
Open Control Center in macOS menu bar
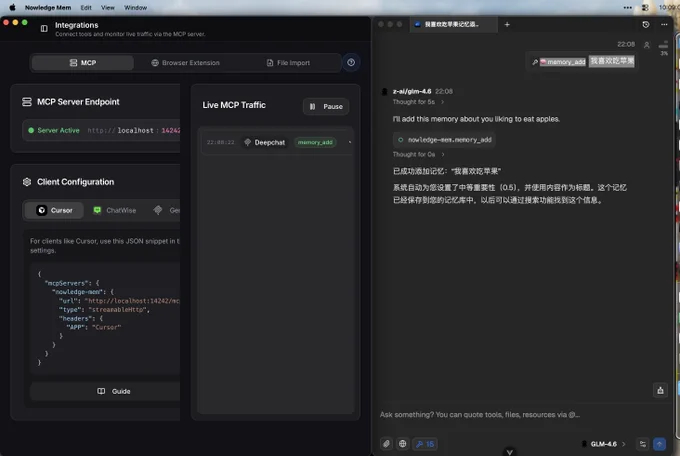645,7
